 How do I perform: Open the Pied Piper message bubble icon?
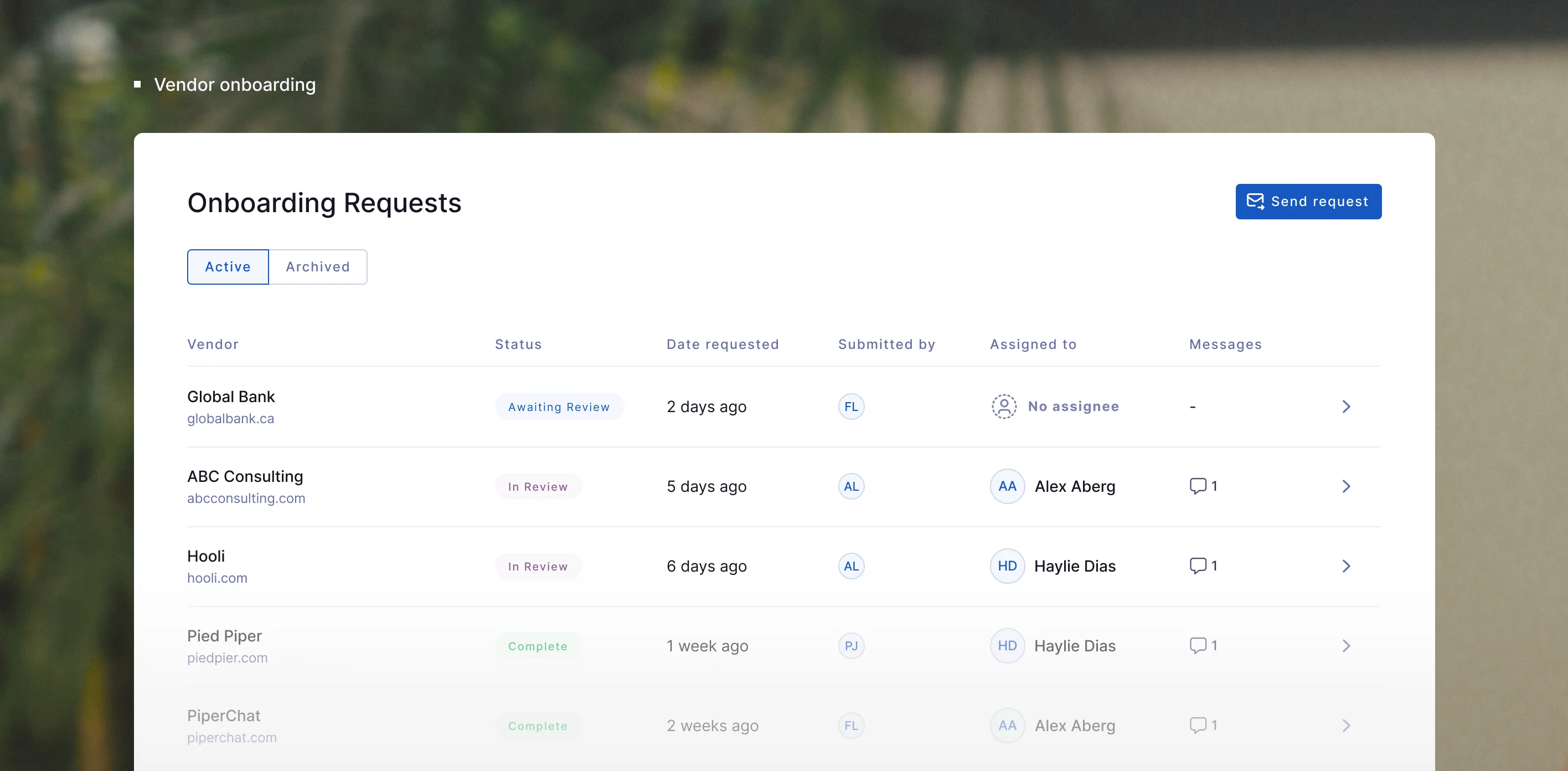click(1197, 645)
